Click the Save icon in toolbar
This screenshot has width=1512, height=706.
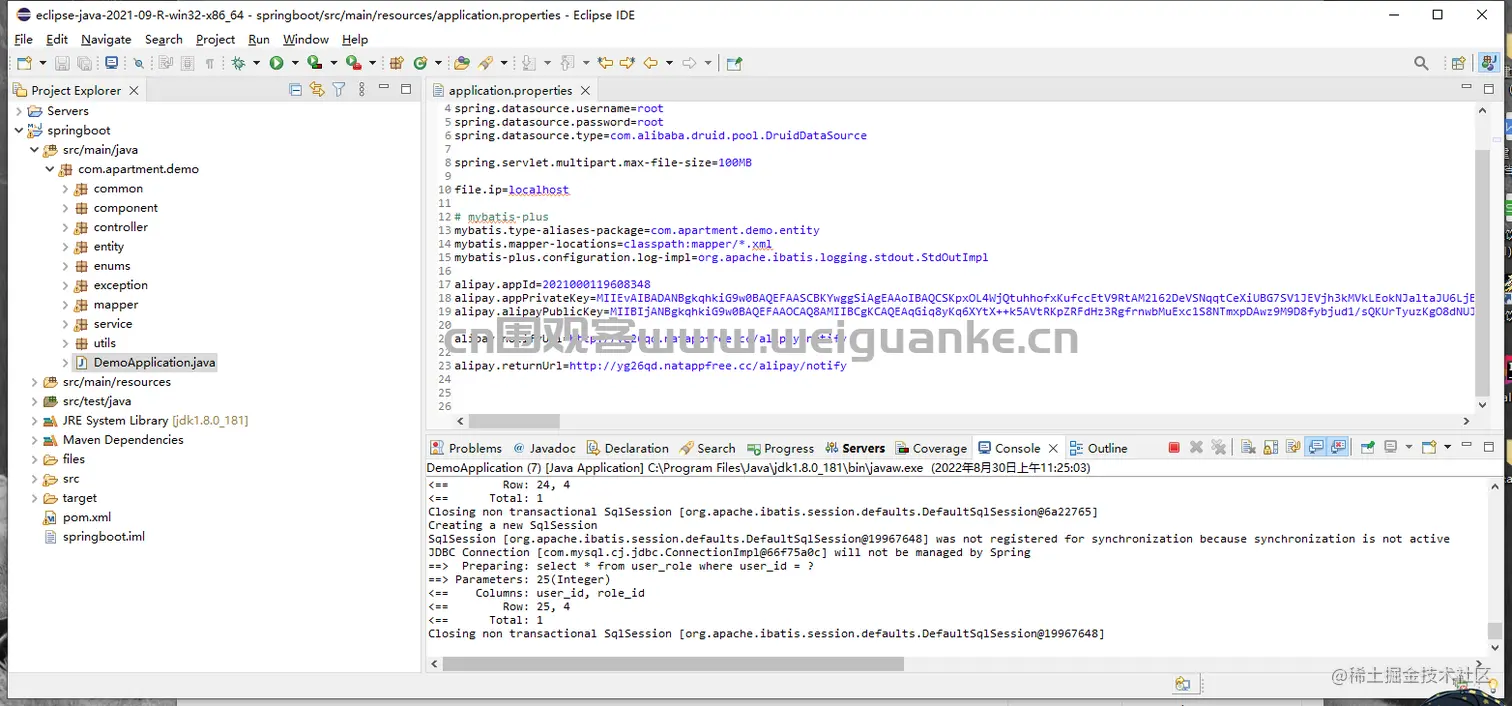pos(62,63)
